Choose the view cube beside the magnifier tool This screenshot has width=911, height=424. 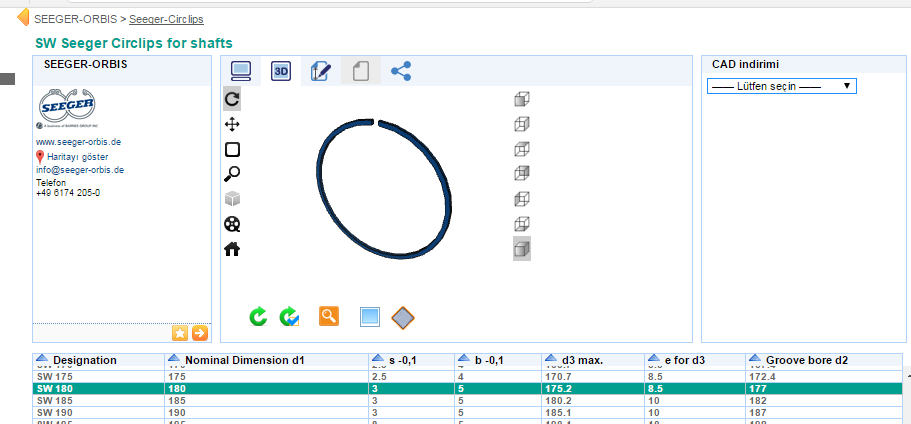point(522,173)
